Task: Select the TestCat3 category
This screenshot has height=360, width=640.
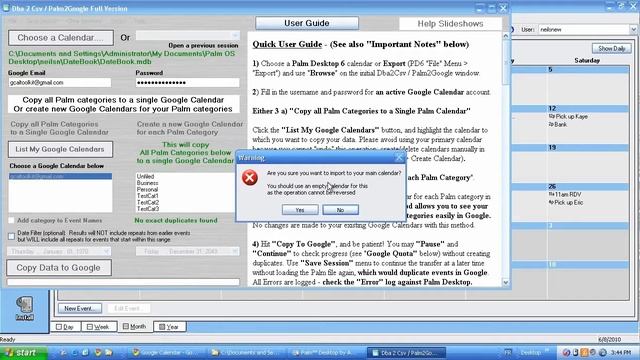Action: point(148,209)
